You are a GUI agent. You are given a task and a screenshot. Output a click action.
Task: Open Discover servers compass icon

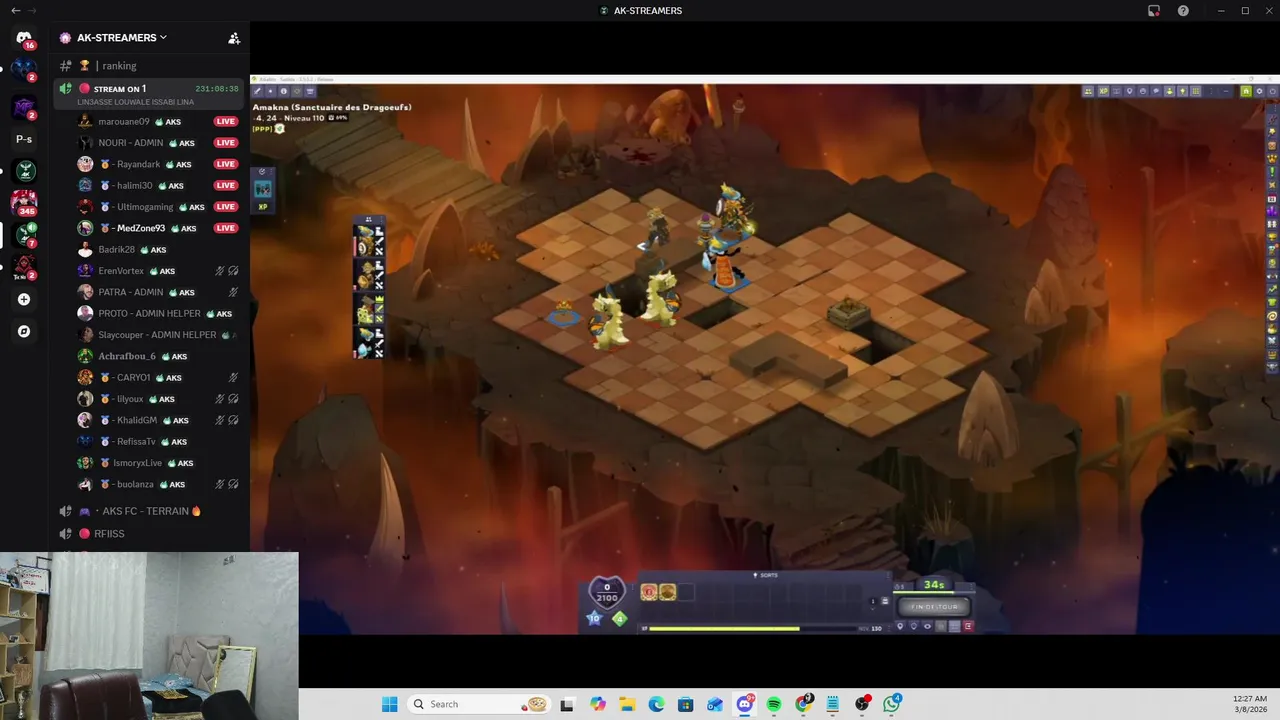tap(24, 331)
